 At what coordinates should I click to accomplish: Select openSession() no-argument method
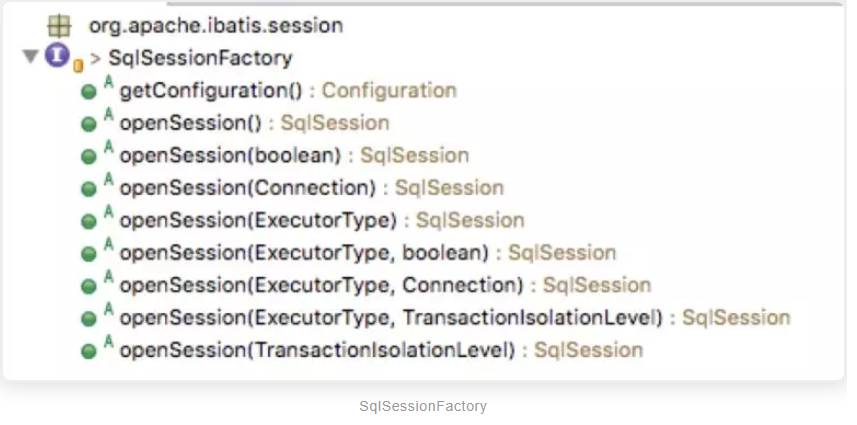point(190,123)
